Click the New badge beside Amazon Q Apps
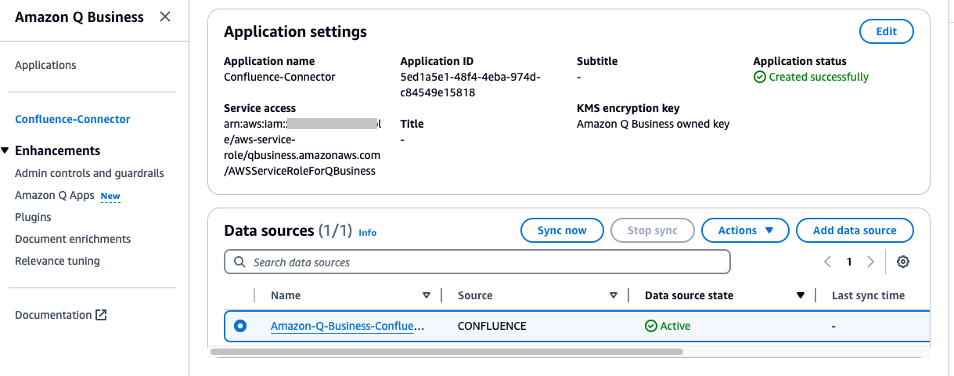954x376 pixels. 110,196
